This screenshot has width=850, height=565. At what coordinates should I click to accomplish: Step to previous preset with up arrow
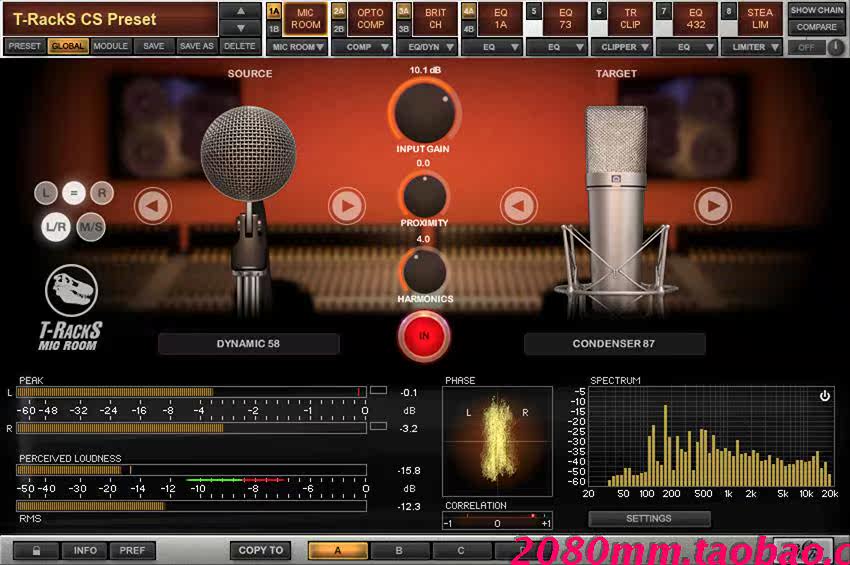click(241, 11)
